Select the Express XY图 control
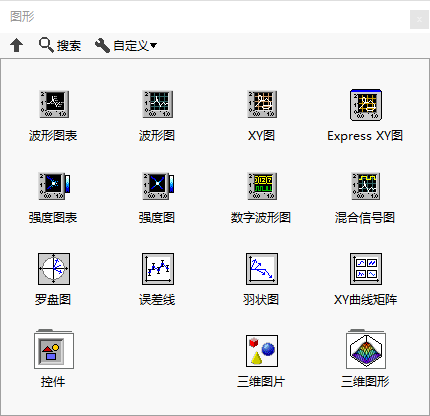430x416 pixels. coord(366,105)
